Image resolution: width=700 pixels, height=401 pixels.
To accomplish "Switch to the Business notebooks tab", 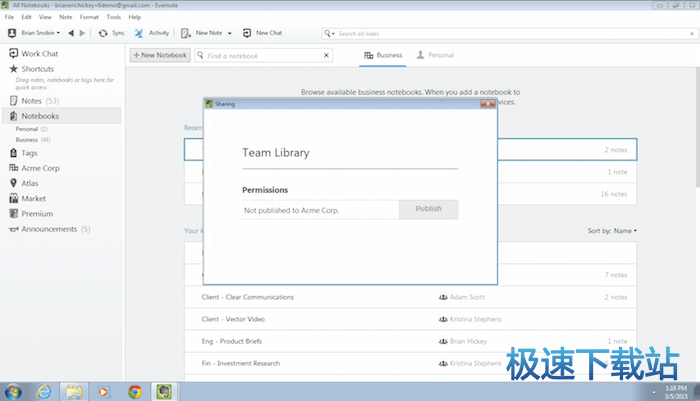I will coord(383,55).
